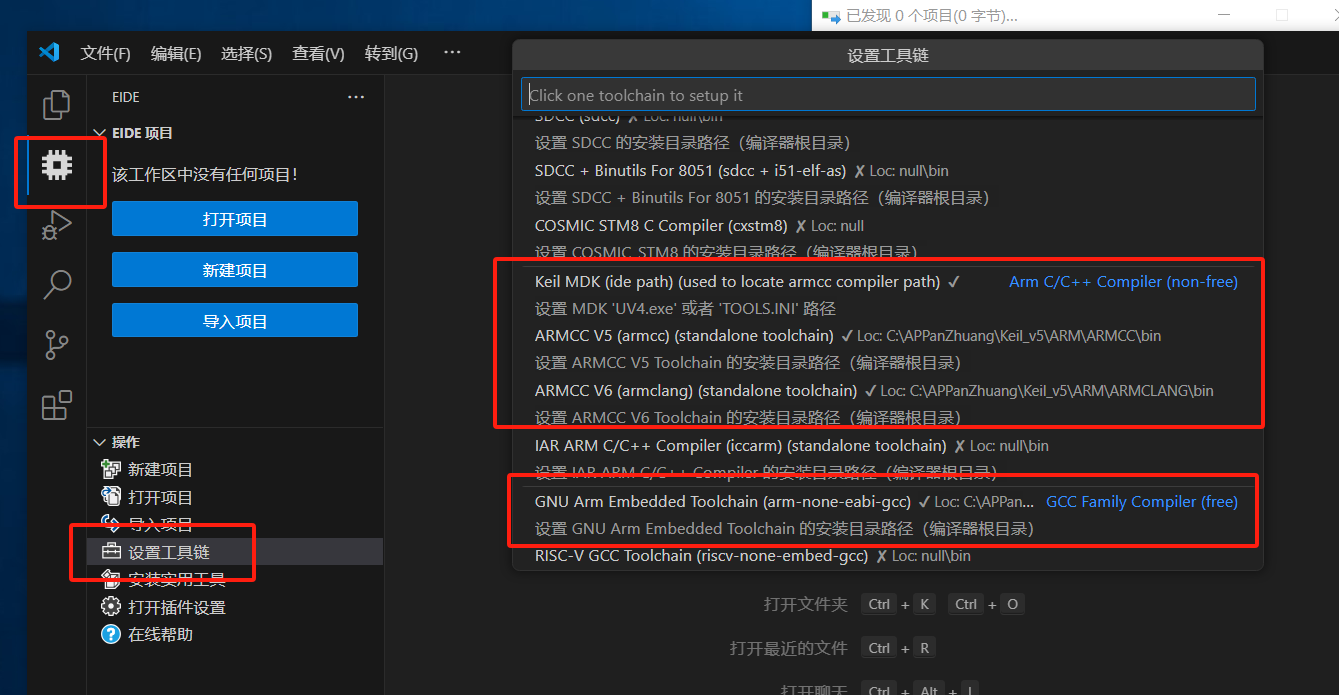The height and width of the screenshot is (695, 1339).
Task: Collapse the EIDE 项目 section
Action: coord(99,133)
